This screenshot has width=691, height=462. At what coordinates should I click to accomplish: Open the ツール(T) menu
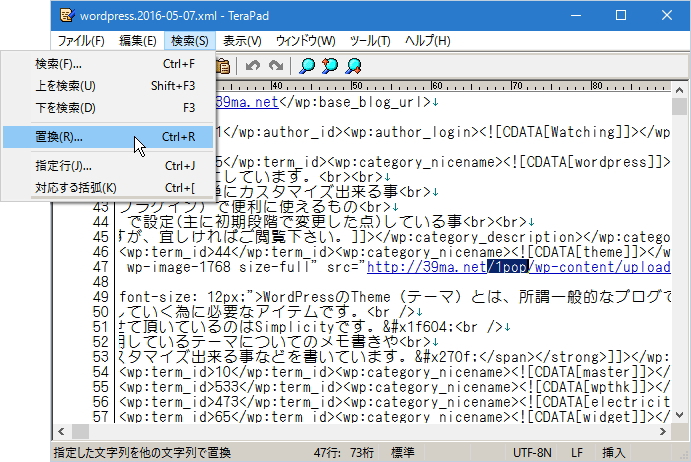(370, 41)
